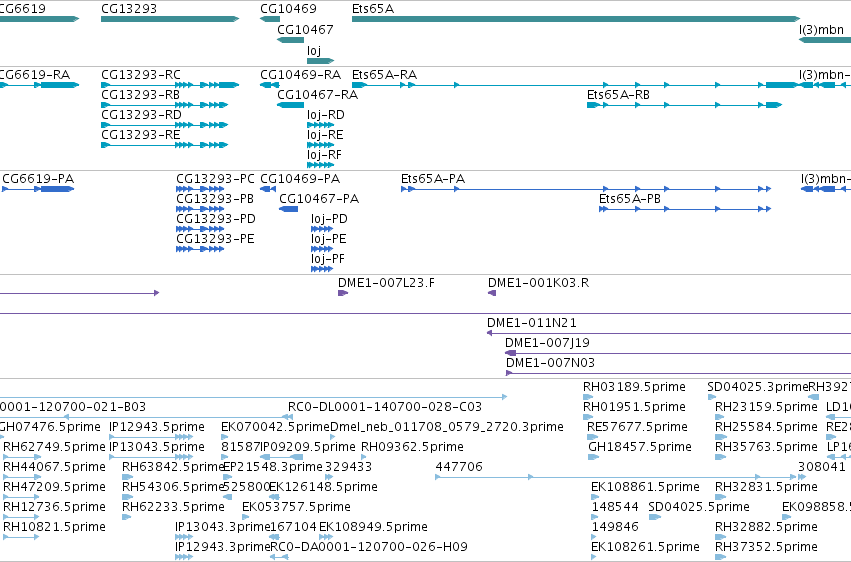Select the CG13293-PC protein label
The height and width of the screenshot is (562, 851).
click(215, 178)
